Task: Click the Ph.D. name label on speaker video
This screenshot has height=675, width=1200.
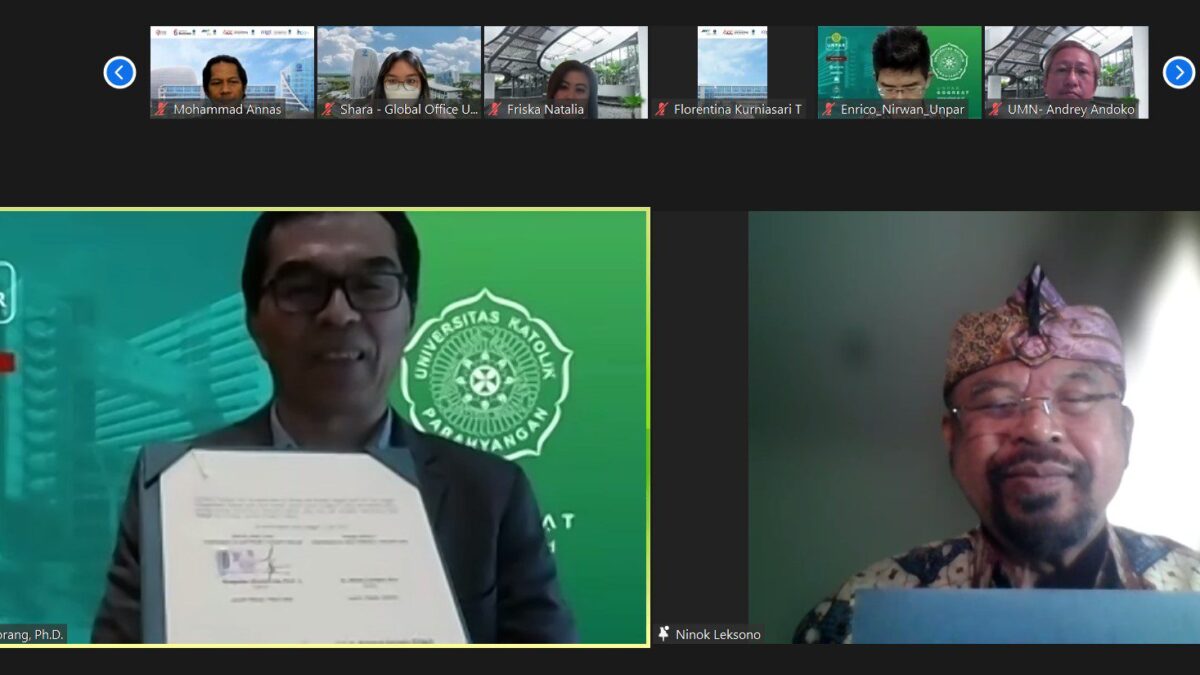Action: tap(32, 634)
